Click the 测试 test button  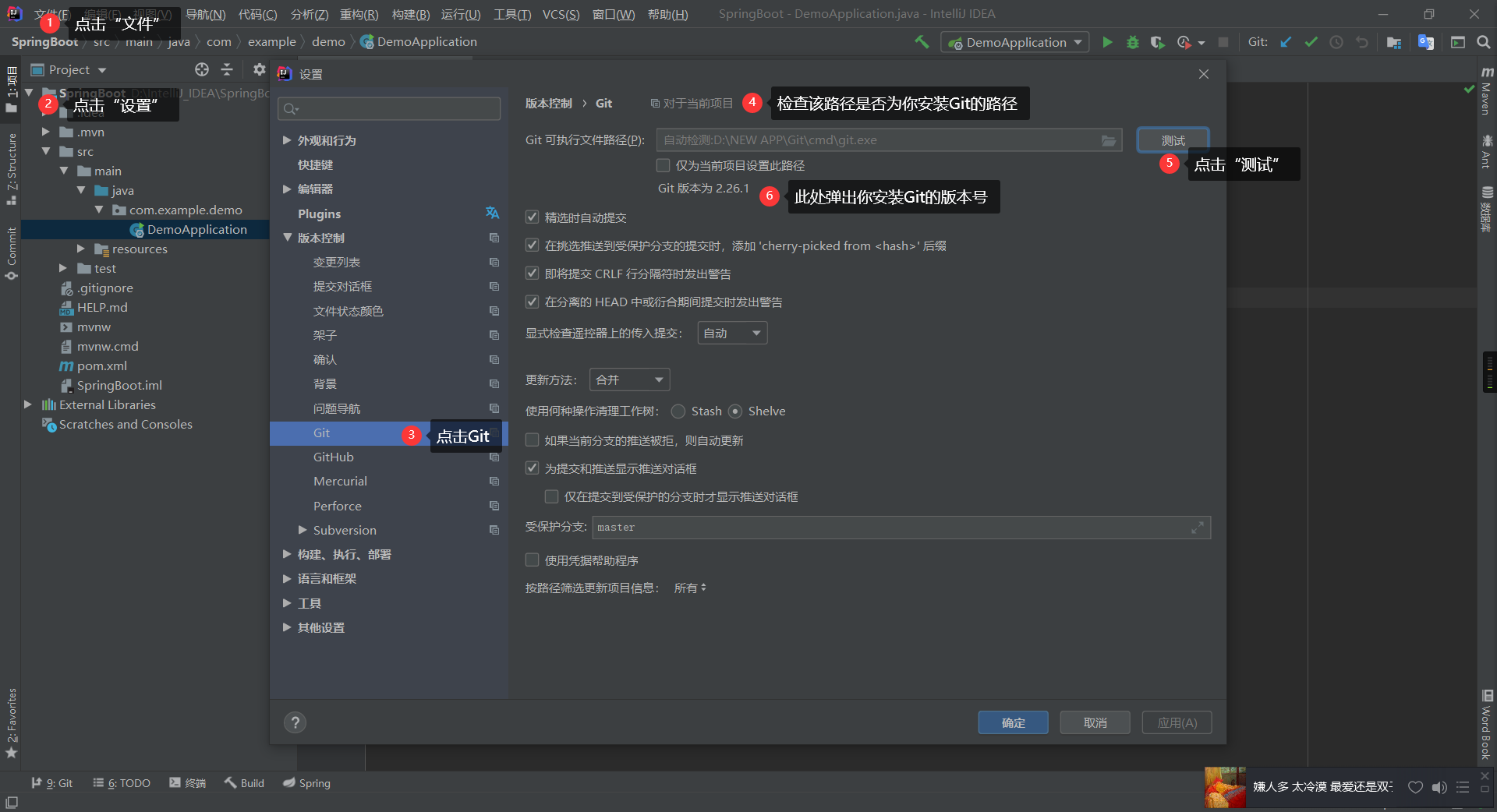pyautogui.click(x=1173, y=140)
